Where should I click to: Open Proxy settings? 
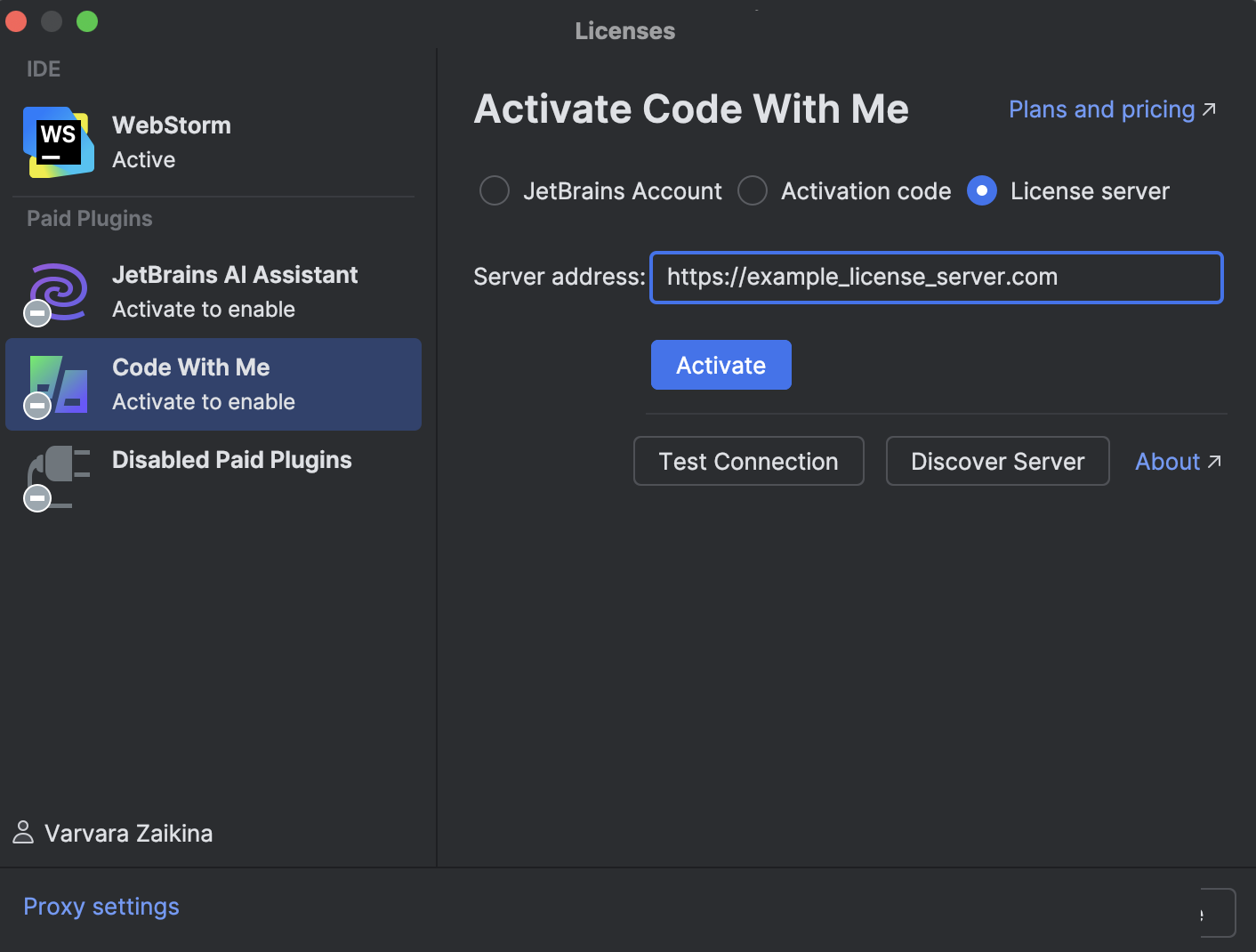[101, 906]
